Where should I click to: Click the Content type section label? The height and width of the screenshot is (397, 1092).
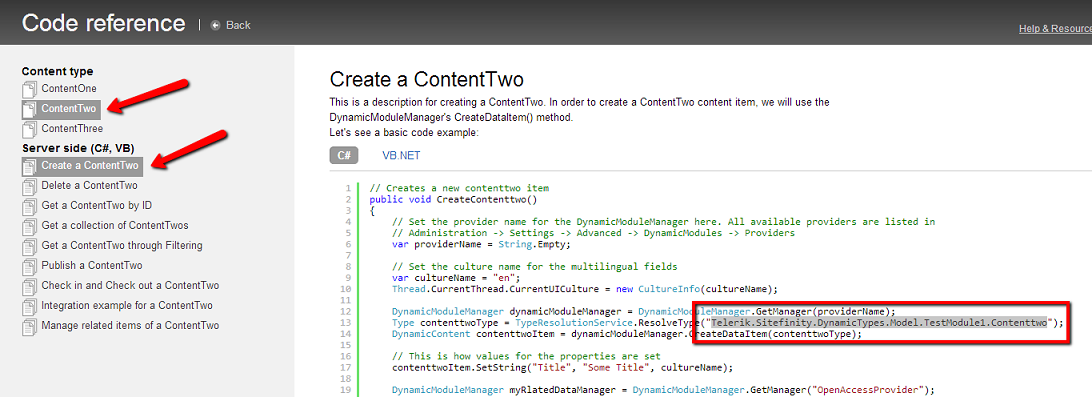(x=57, y=71)
